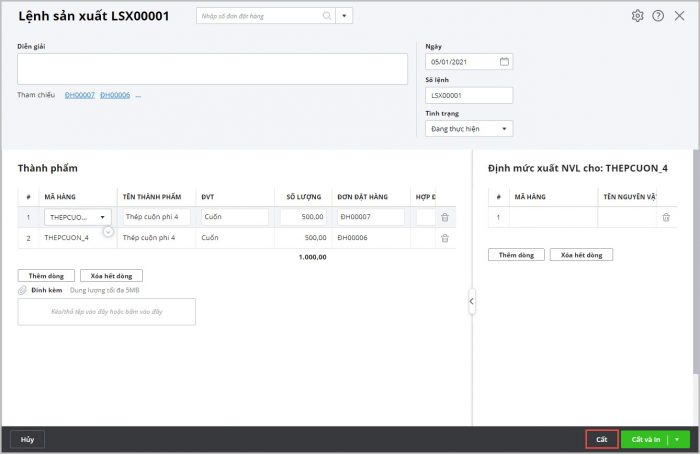Collapse the right panel with arrow handle

coord(471,301)
